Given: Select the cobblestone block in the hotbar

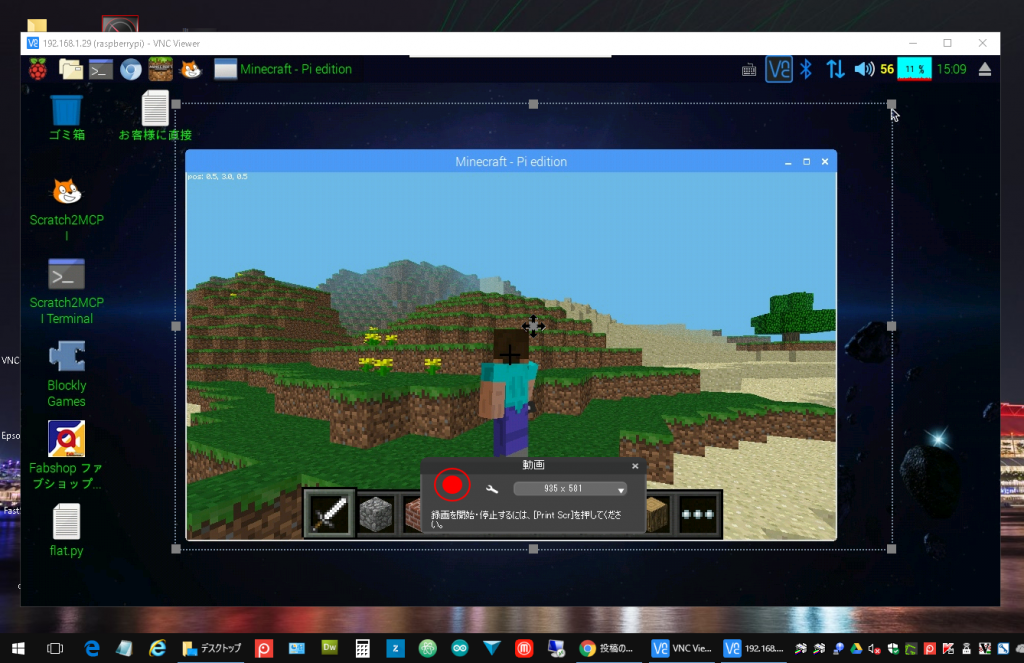Looking at the screenshot, I should (377, 514).
